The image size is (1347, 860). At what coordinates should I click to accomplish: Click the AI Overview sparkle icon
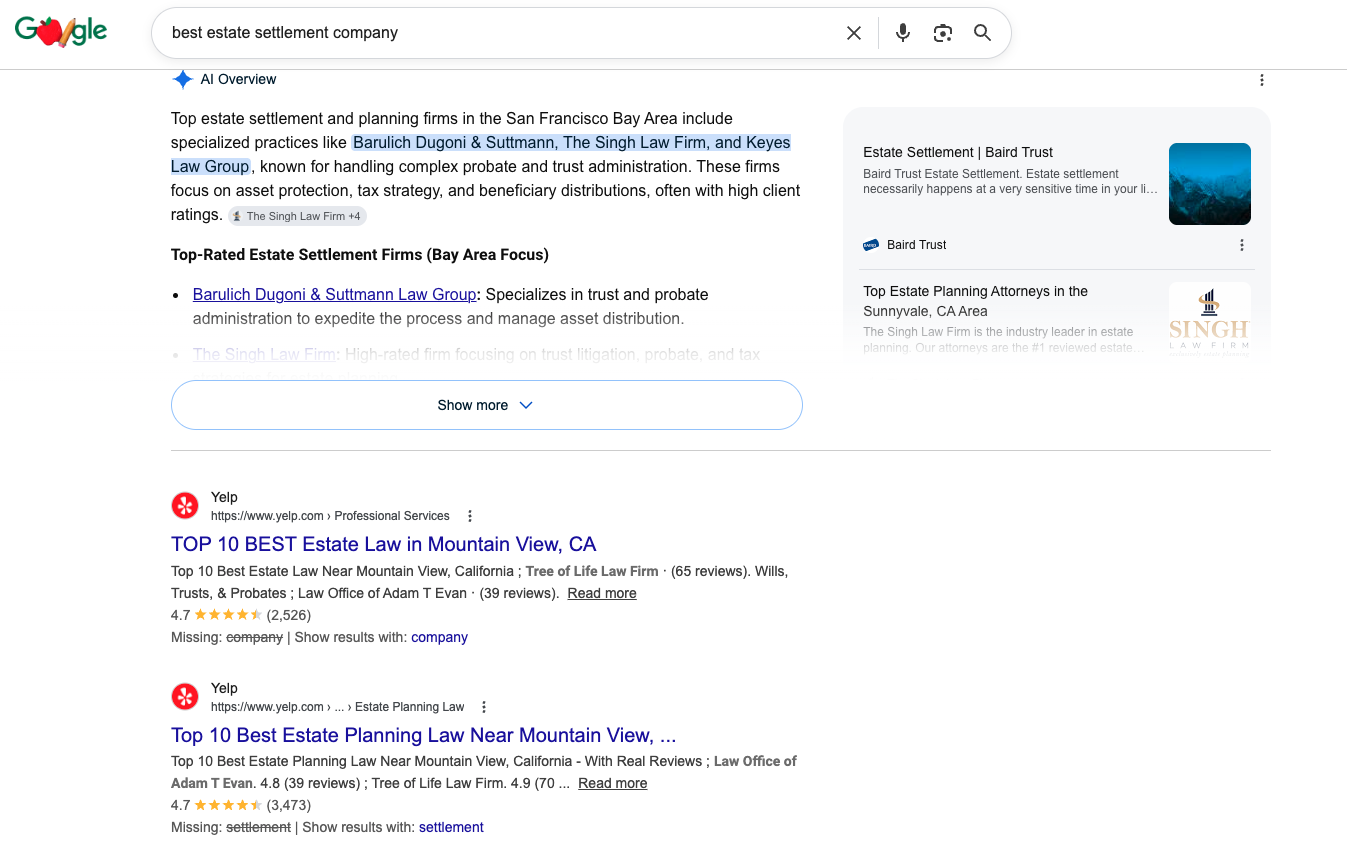pyautogui.click(x=182, y=80)
